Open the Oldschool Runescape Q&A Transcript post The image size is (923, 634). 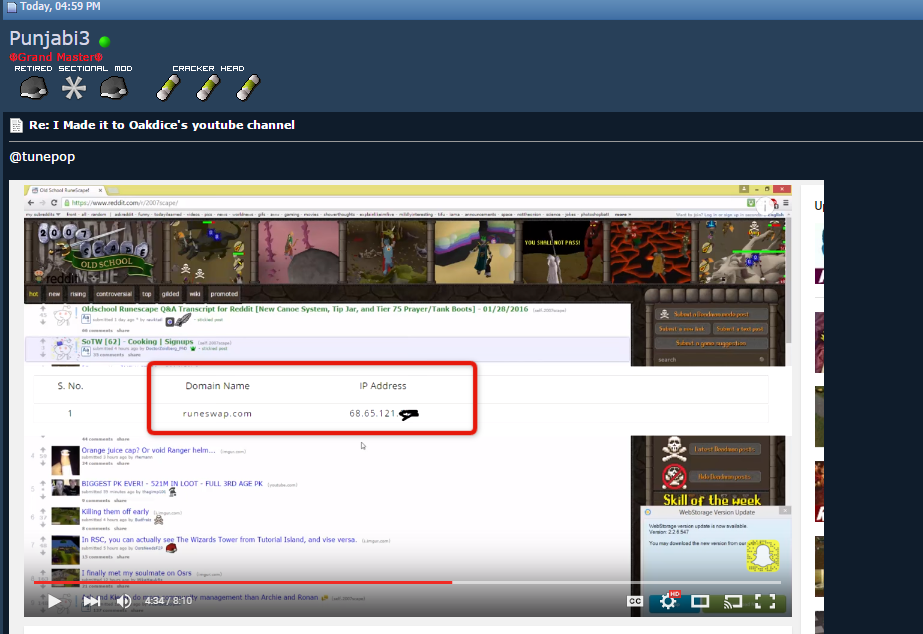point(305,309)
